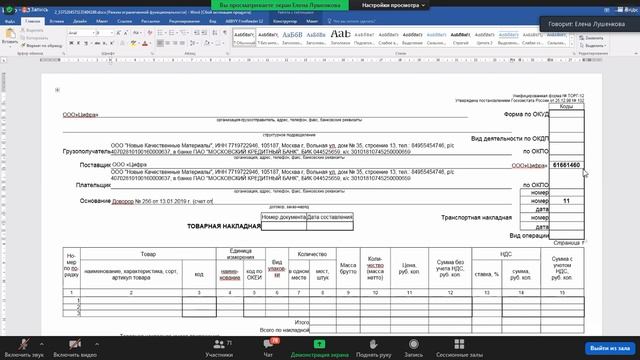Click the numbered list icon
The height and width of the screenshot is (360, 640).
point(172,33)
